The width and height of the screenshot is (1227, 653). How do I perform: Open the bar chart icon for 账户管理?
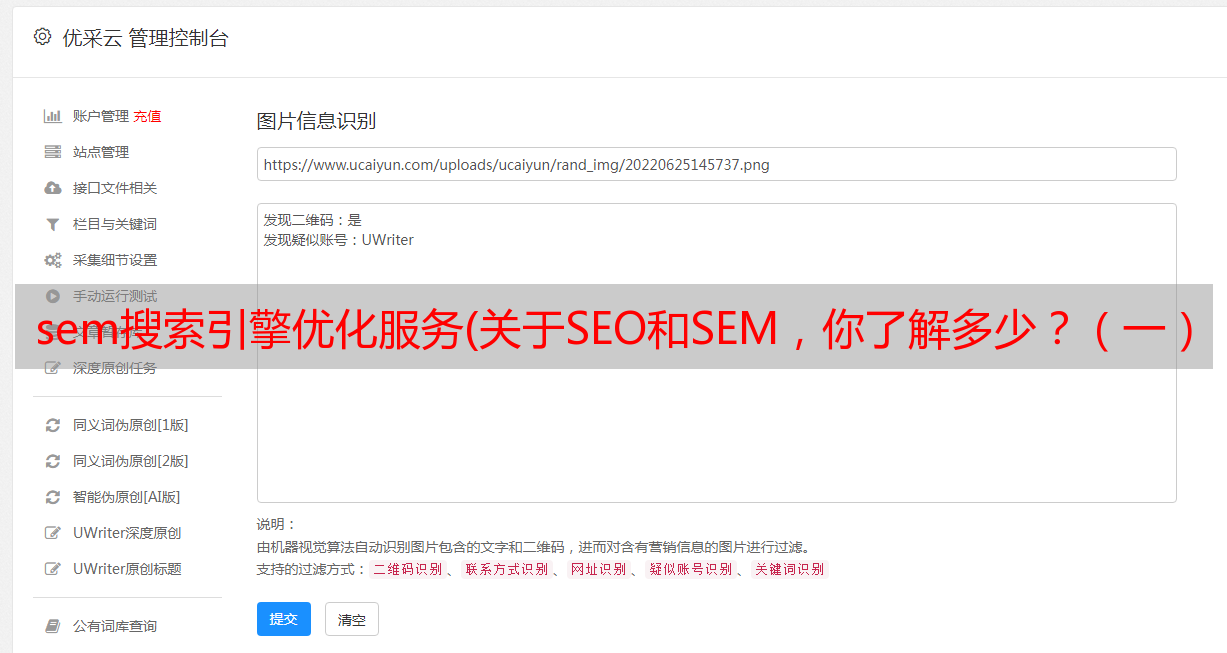click(x=53, y=116)
